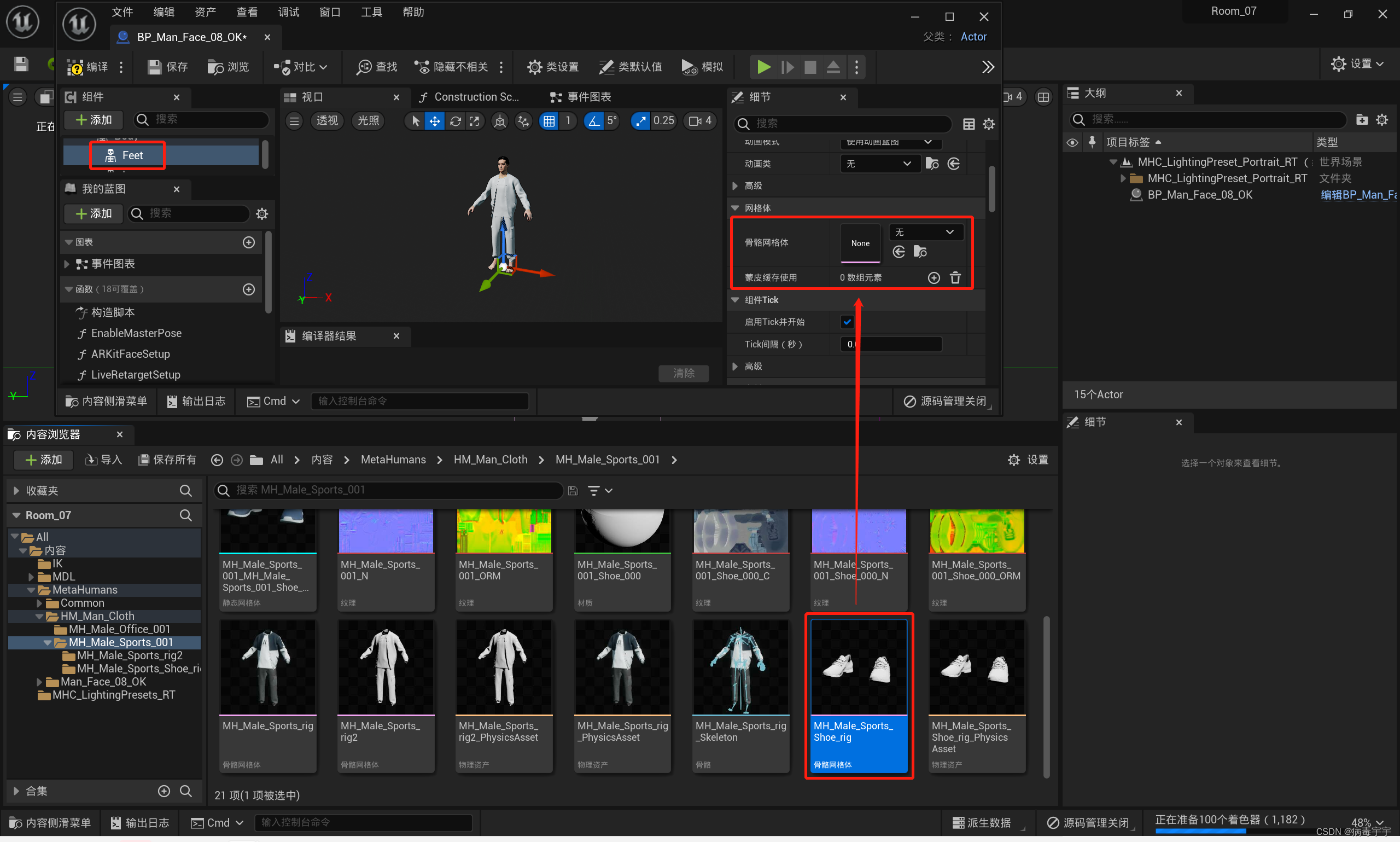1400x842 pixels.
Task: Open the skeletal mesh asset dropdown
Action: click(x=925, y=232)
